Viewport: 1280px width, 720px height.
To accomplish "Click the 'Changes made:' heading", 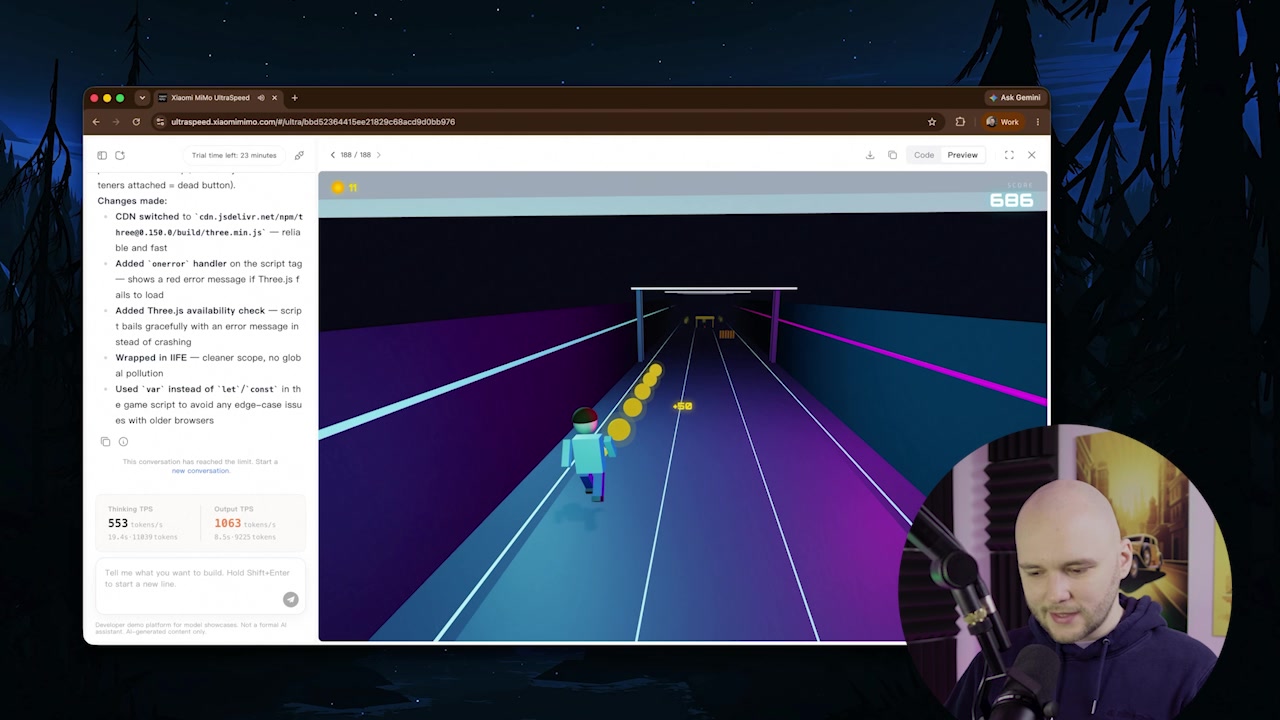I will (x=132, y=200).
